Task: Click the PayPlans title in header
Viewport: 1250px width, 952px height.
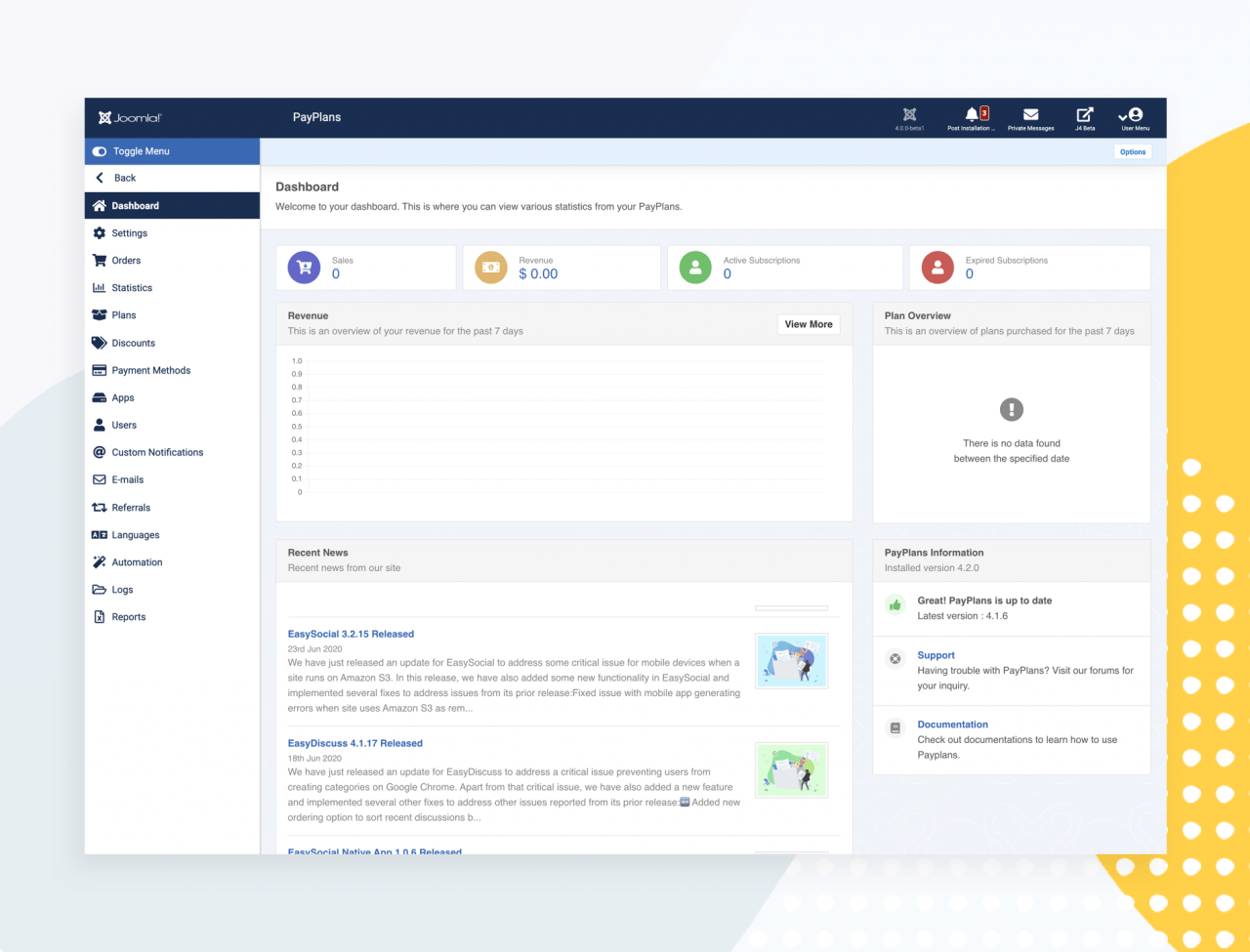Action: pyautogui.click(x=317, y=117)
